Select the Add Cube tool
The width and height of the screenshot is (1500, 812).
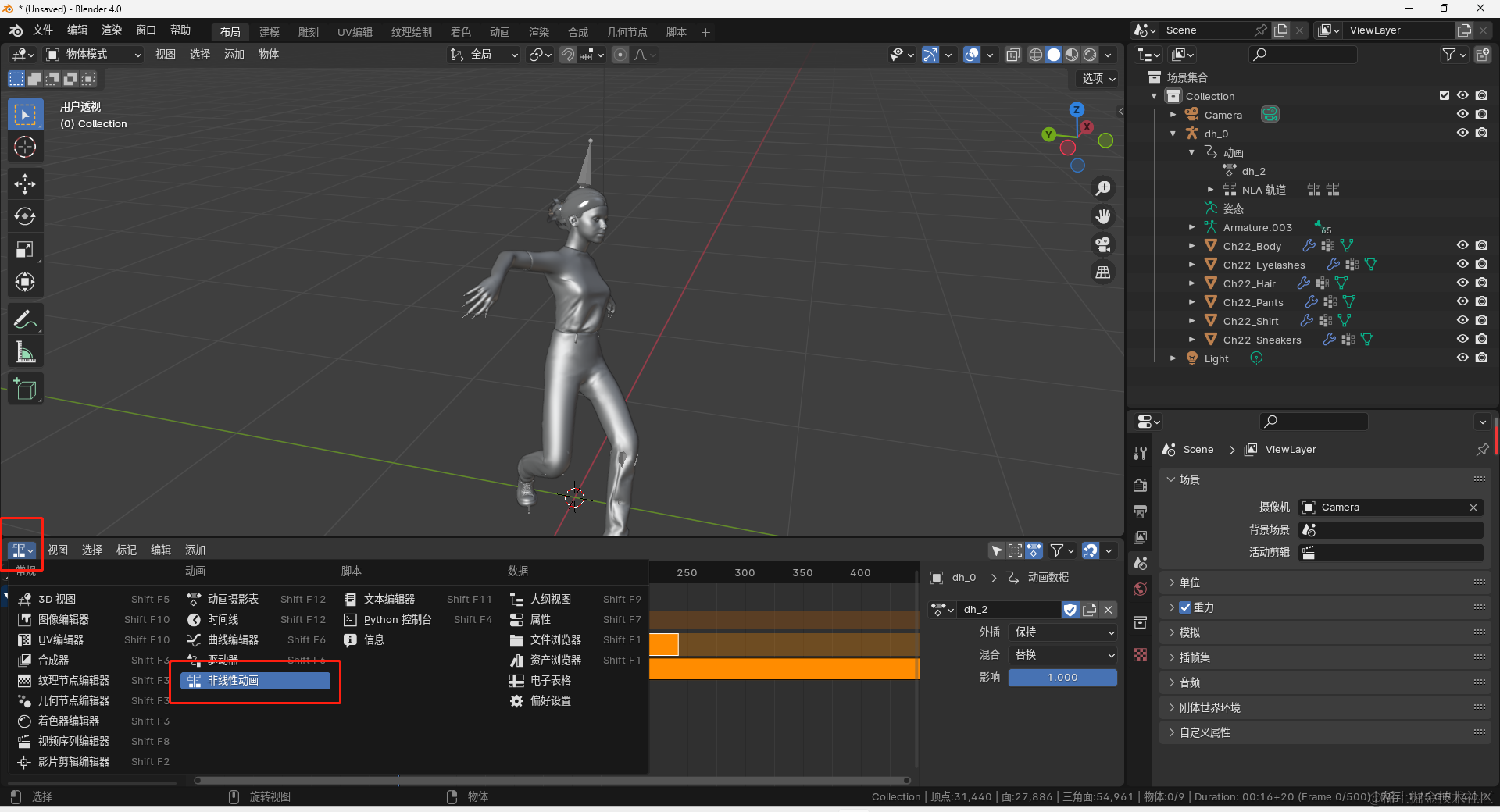pyautogui.click(x=25, y=389)
